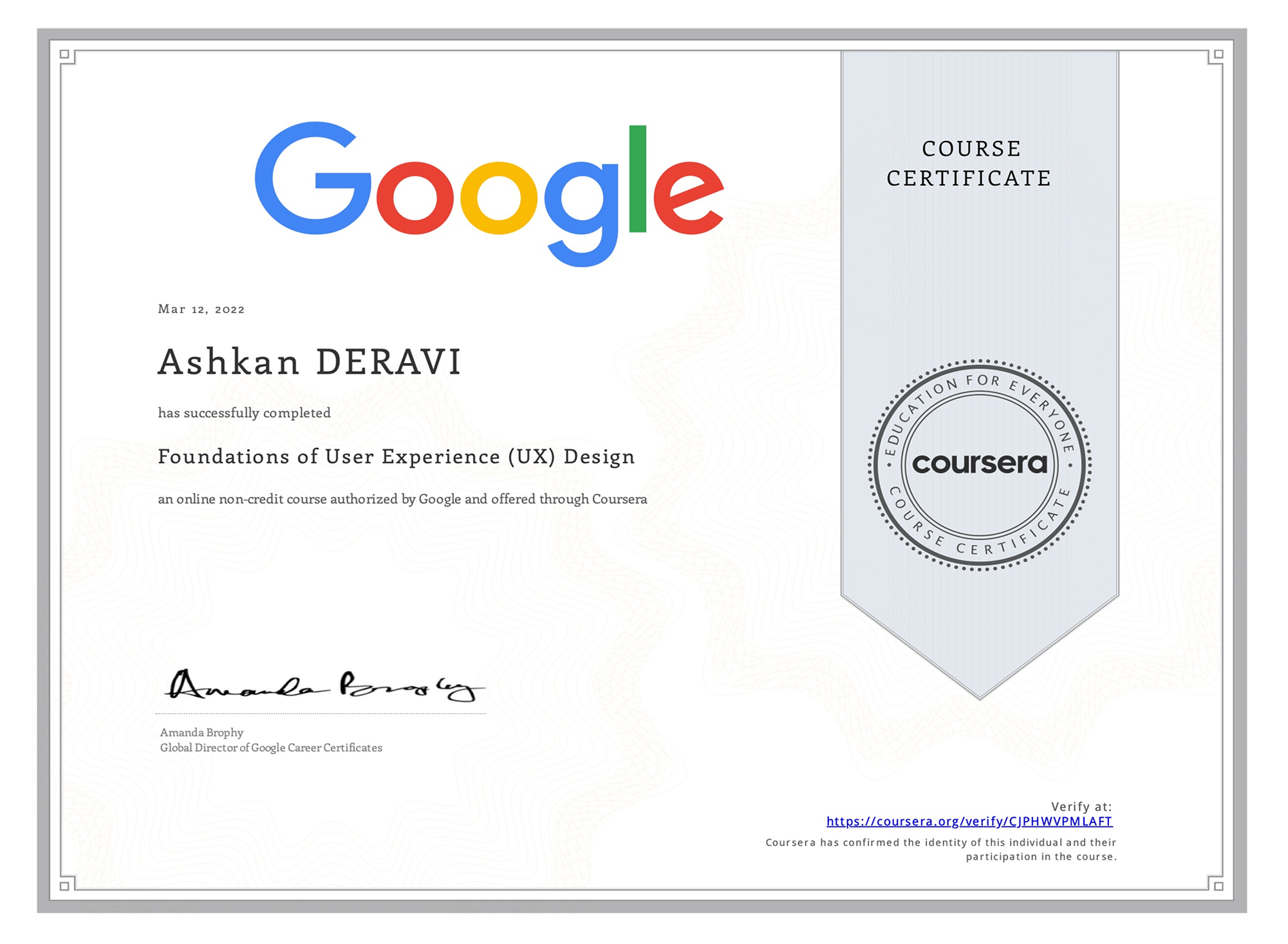Click the green letter l in Google
The image size is (1288, 944).
637,178
